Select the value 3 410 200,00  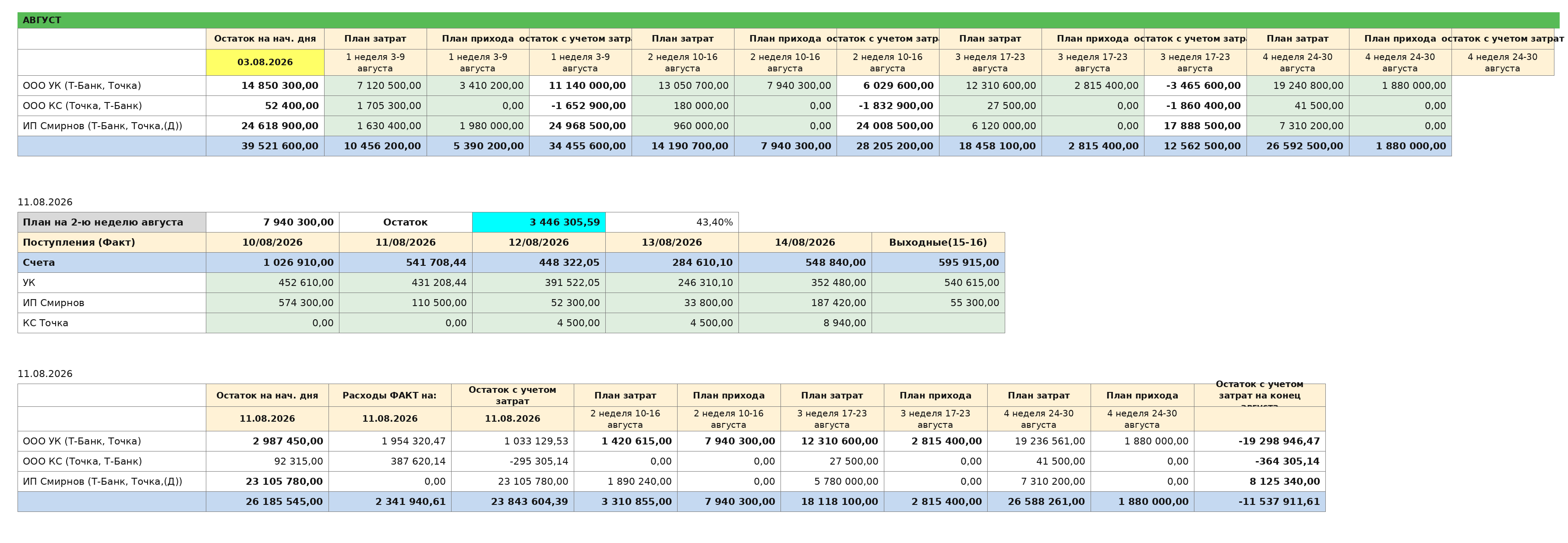click(478, 86)
